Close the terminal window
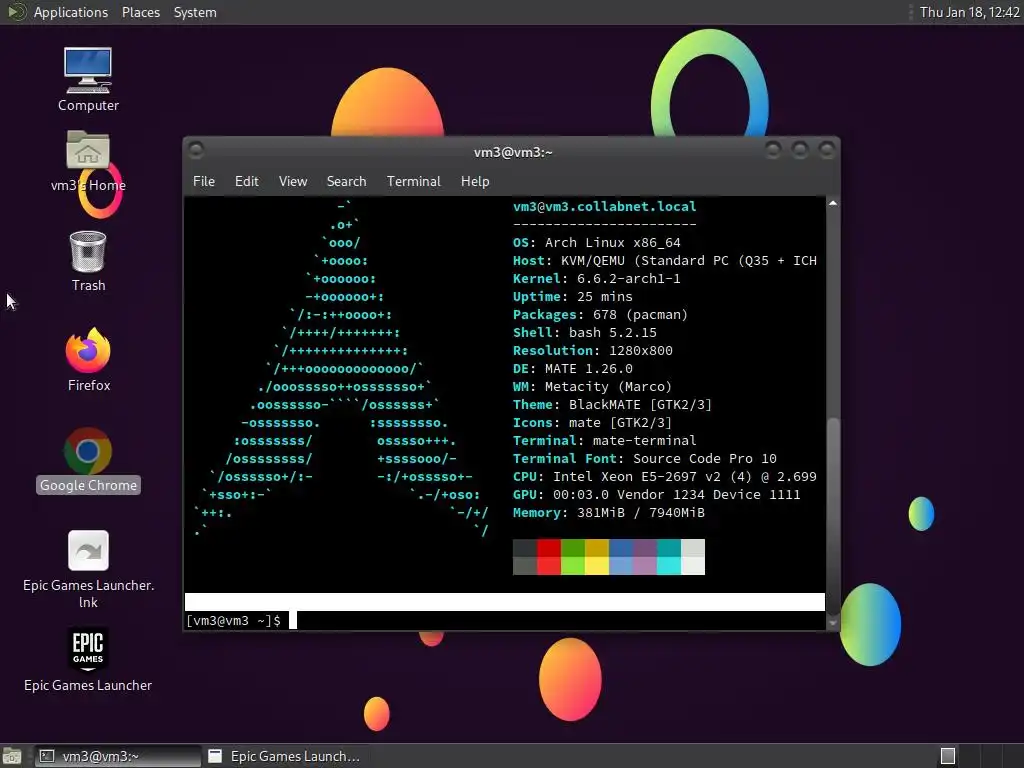This screenshot has width=1024, height=768. click(827, 150)
